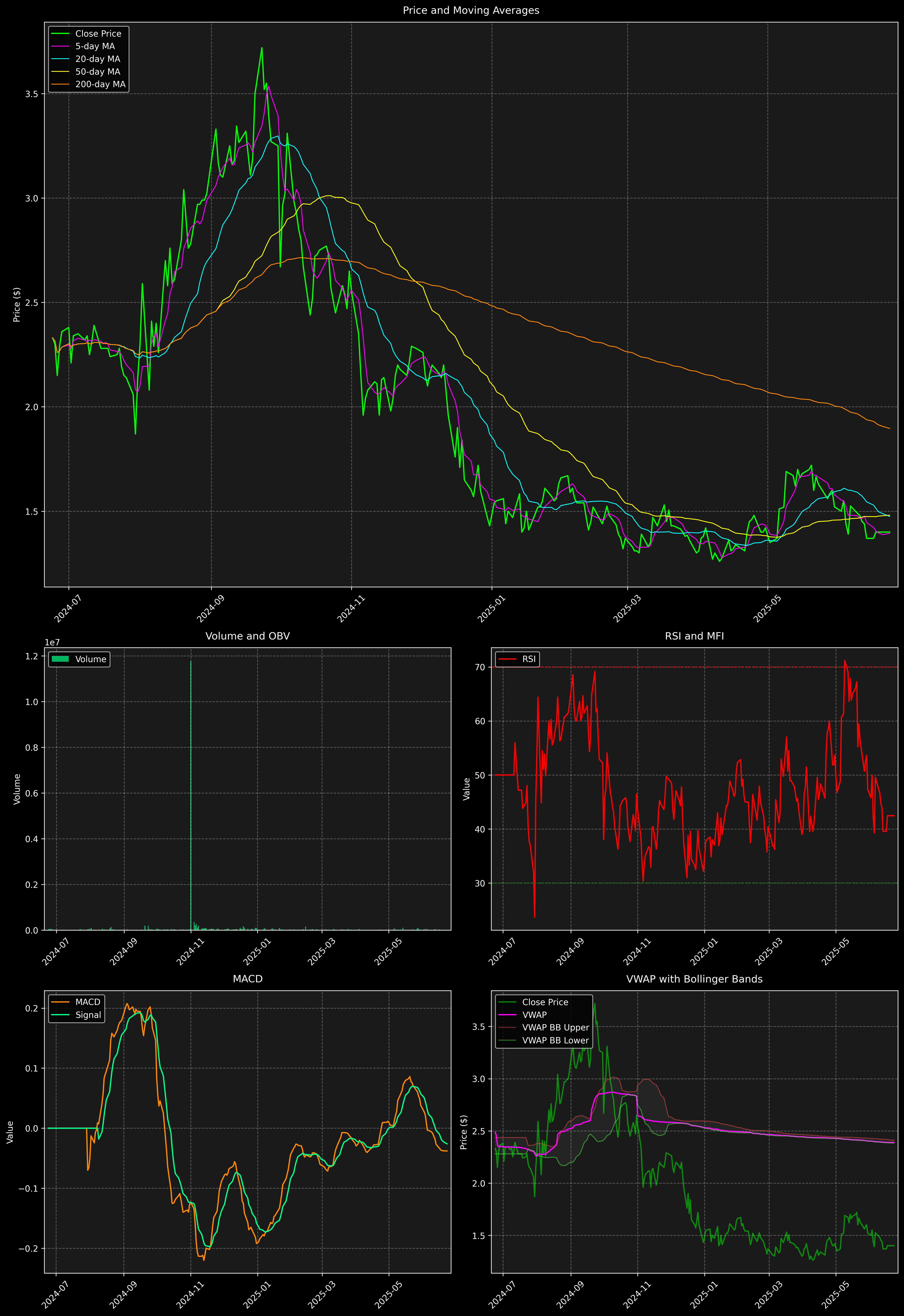Click the green bar swatch in the Volume legend
Screen dimensions: 904x1316
pos(60,659)
